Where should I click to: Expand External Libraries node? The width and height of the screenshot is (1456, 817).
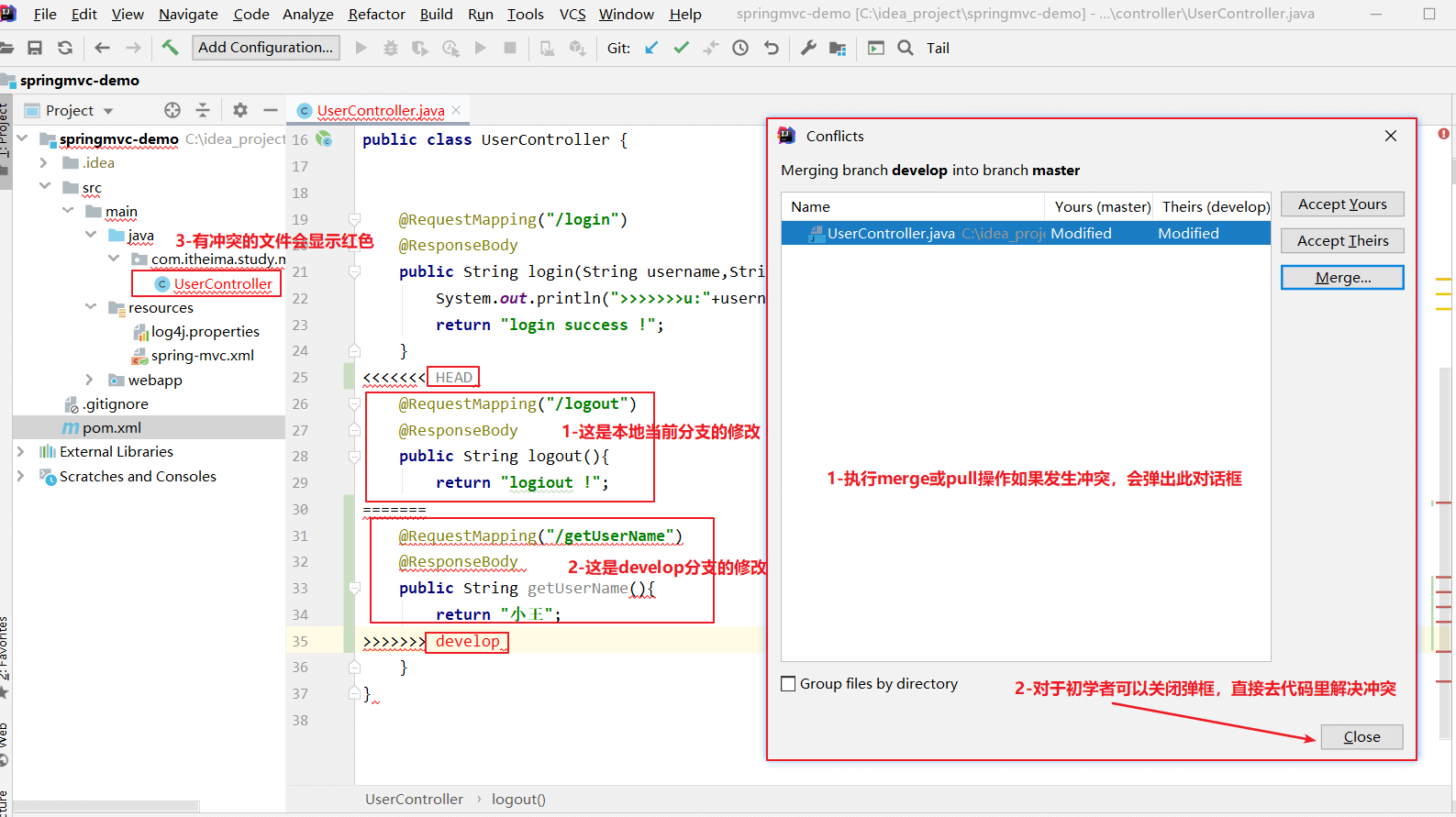coord(20,452)
